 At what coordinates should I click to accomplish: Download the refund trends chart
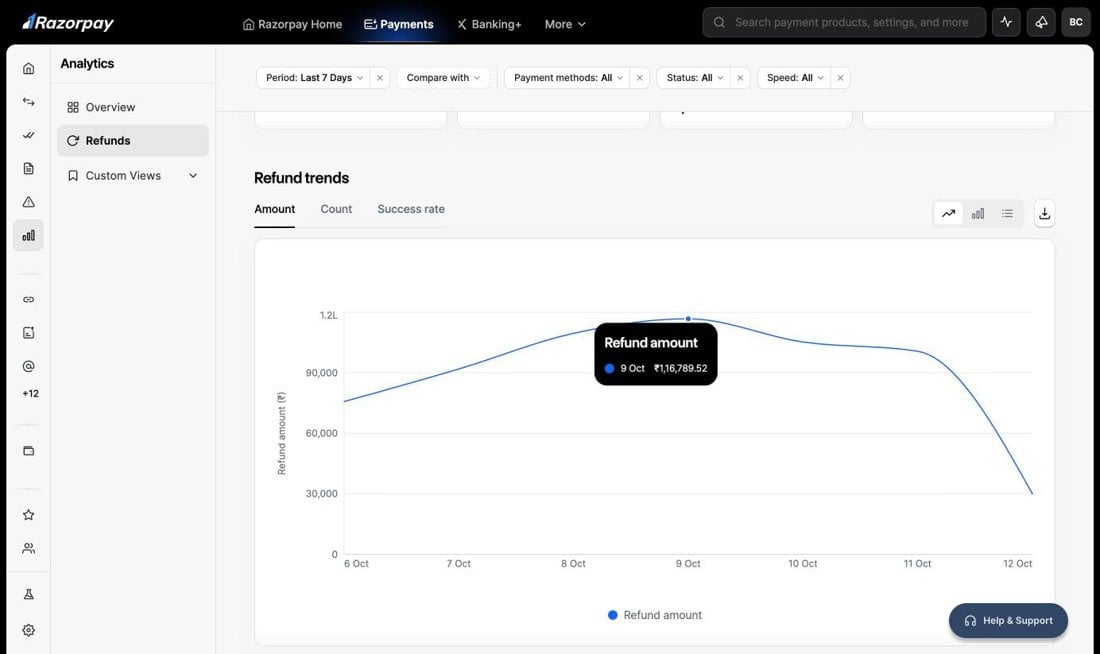click(1045, 213)
